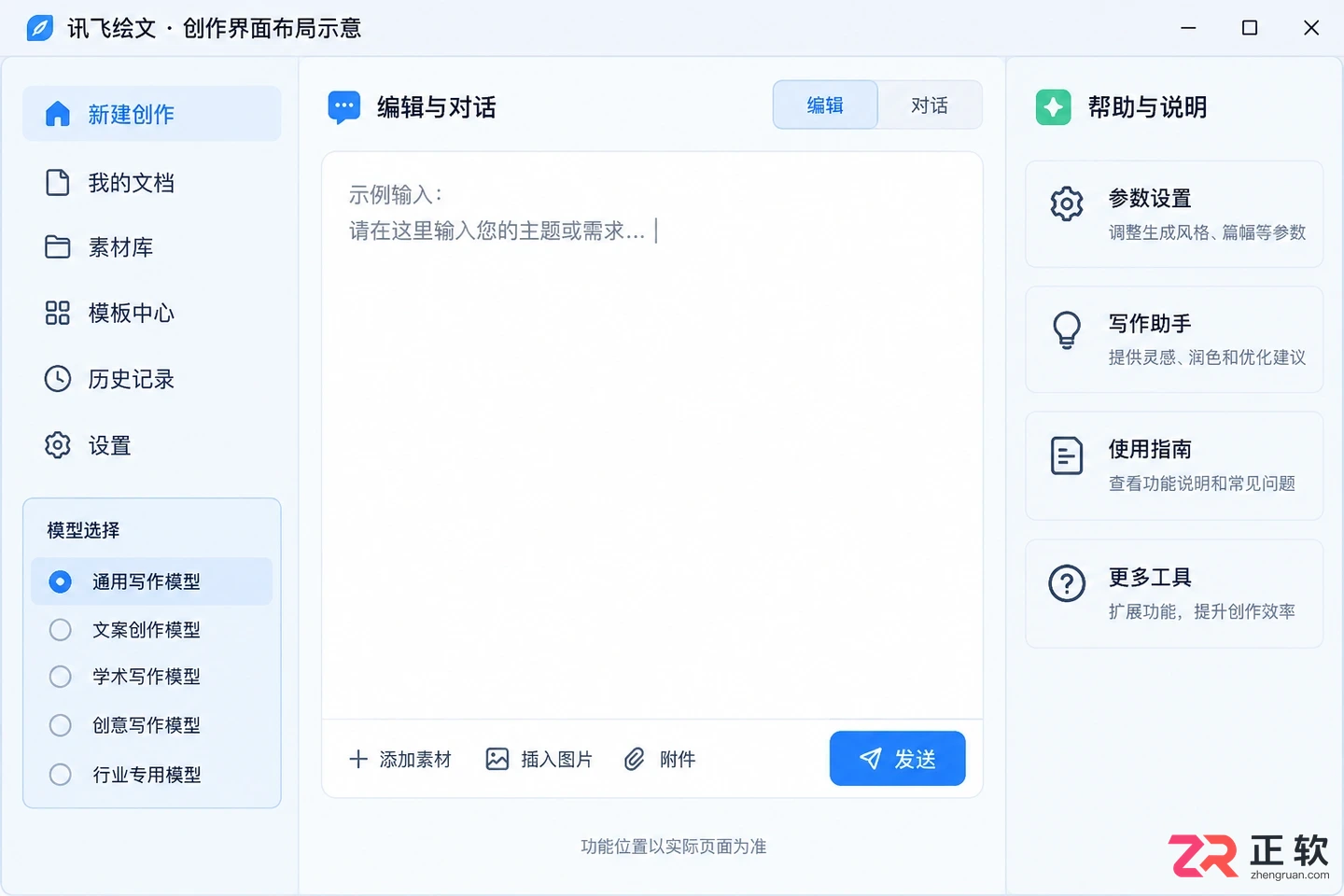Click the gear icon in 参数设置 card

(x=1067, y=203)
